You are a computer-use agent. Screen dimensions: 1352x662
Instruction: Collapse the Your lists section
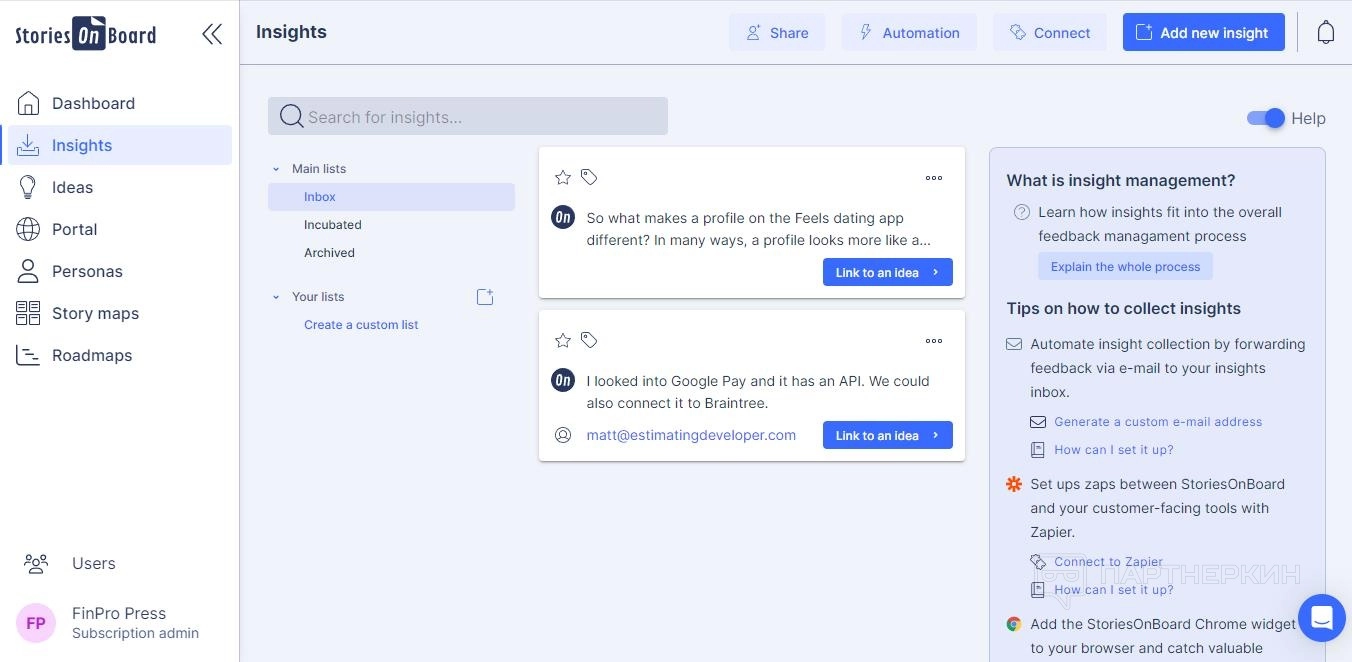tap(277, 297)
